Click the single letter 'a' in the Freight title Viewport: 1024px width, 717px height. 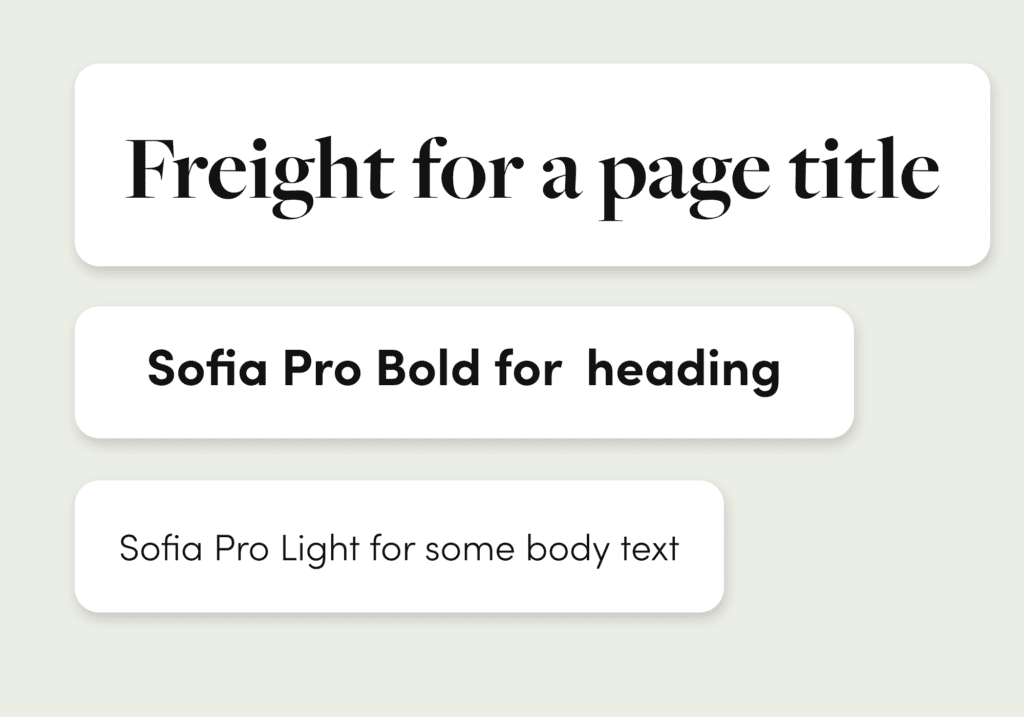tap(562, 178)
